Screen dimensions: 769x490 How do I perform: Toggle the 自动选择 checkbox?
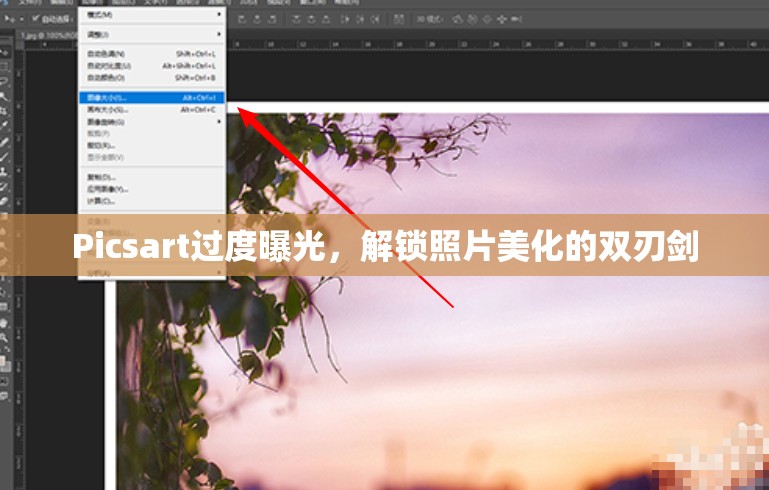tap(35, 19)
